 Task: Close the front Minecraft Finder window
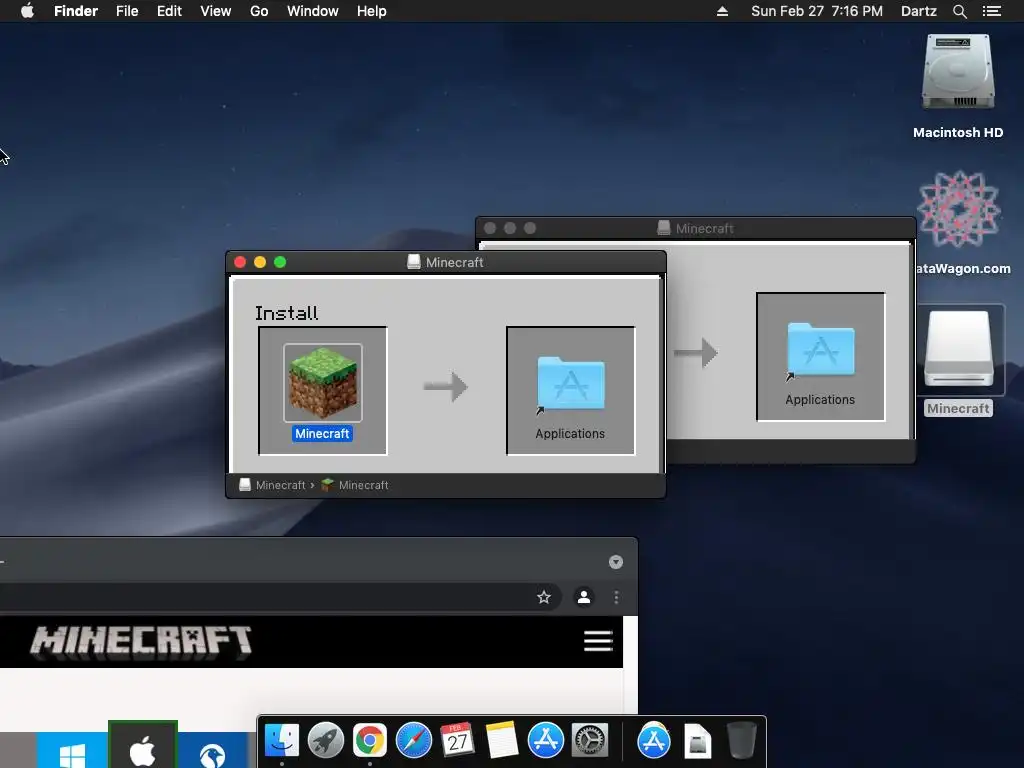(240, 262)
